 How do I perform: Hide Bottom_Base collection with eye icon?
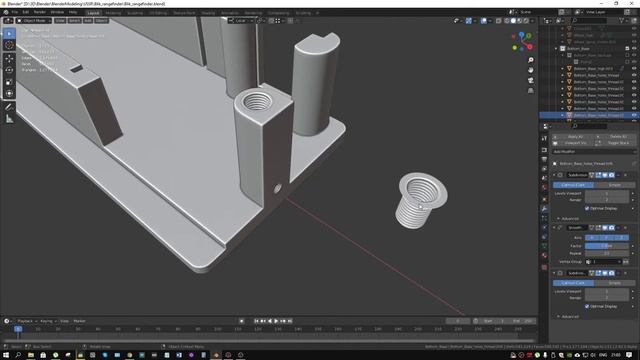tap(634, 49)
